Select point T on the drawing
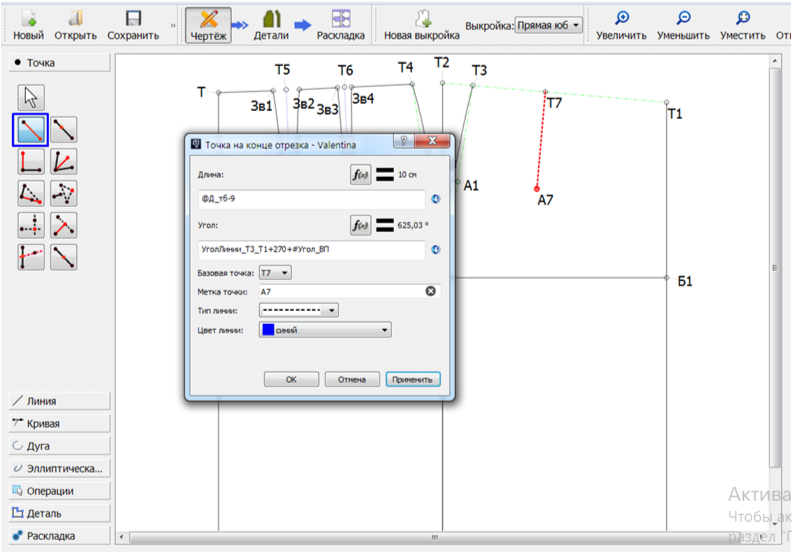The image size is (792, 552). click(219, 92)
